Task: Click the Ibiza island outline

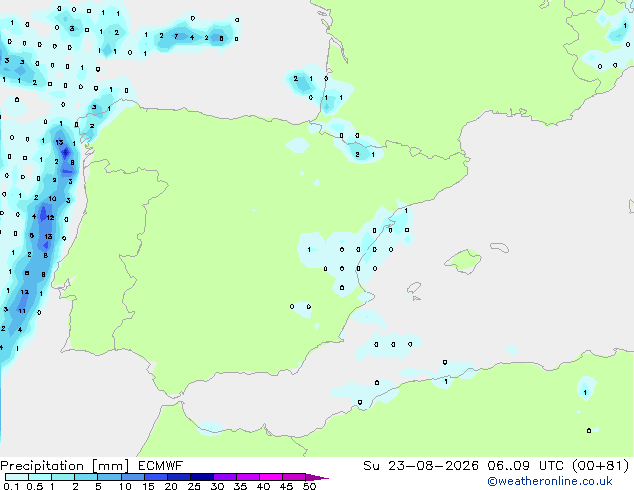Action: pos(414,288)
